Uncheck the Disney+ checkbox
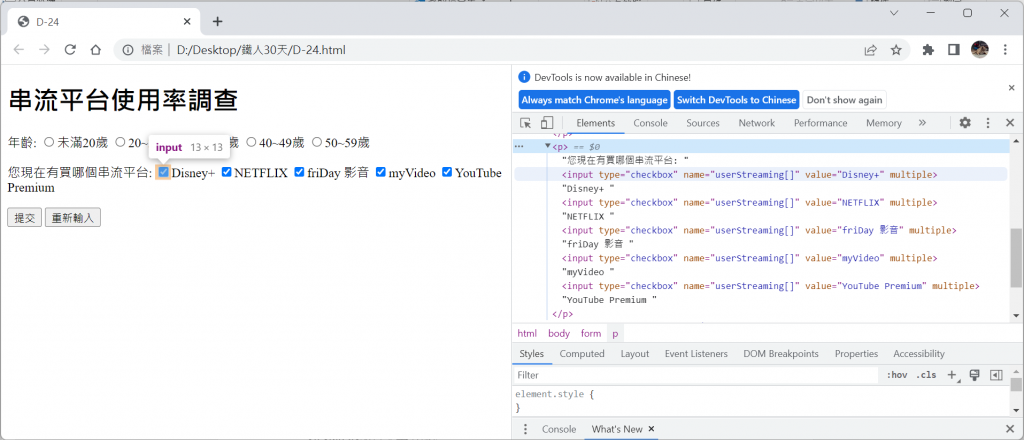 tap(164, 172)
